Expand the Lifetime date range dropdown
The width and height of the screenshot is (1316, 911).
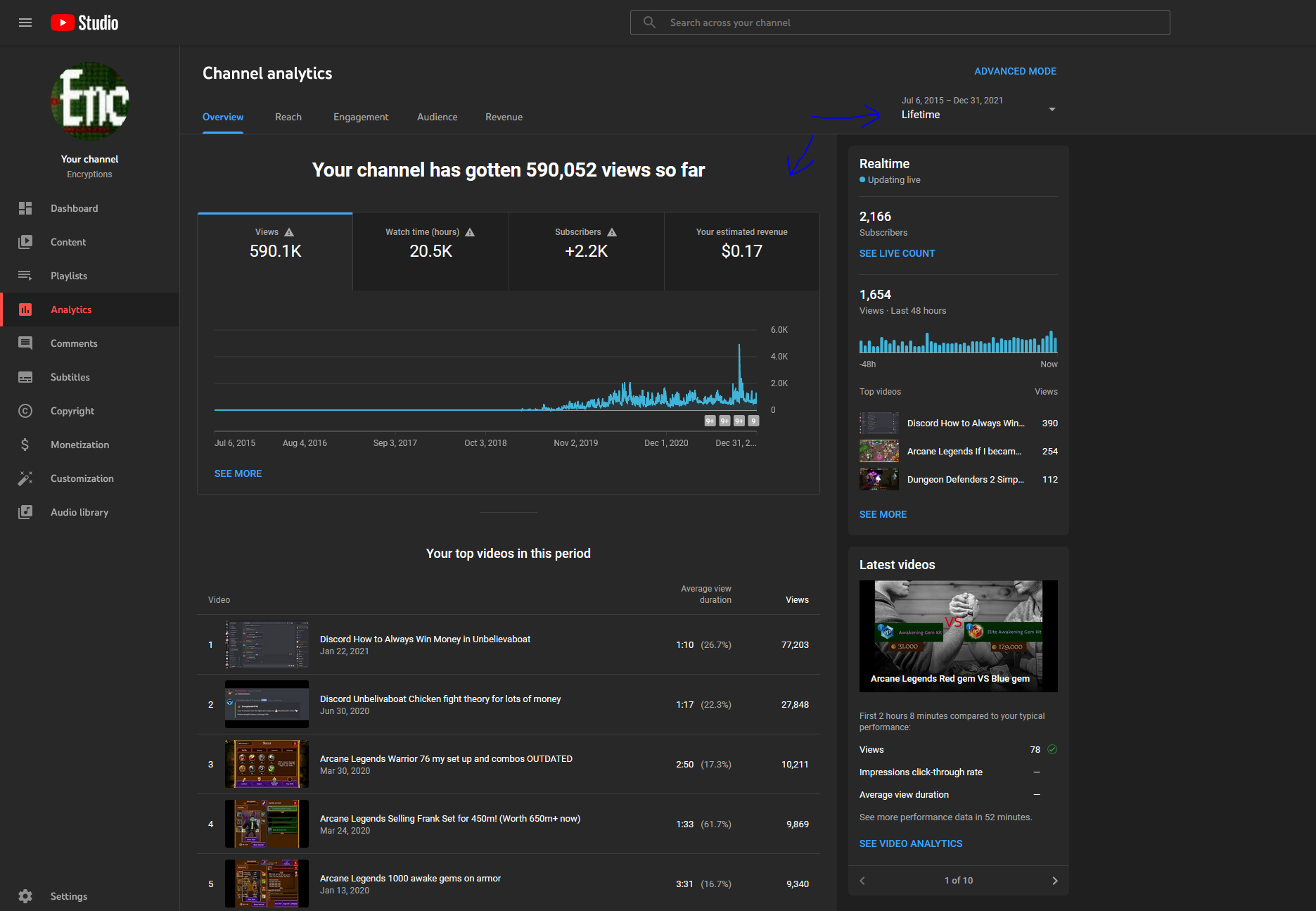coord(978,108)
